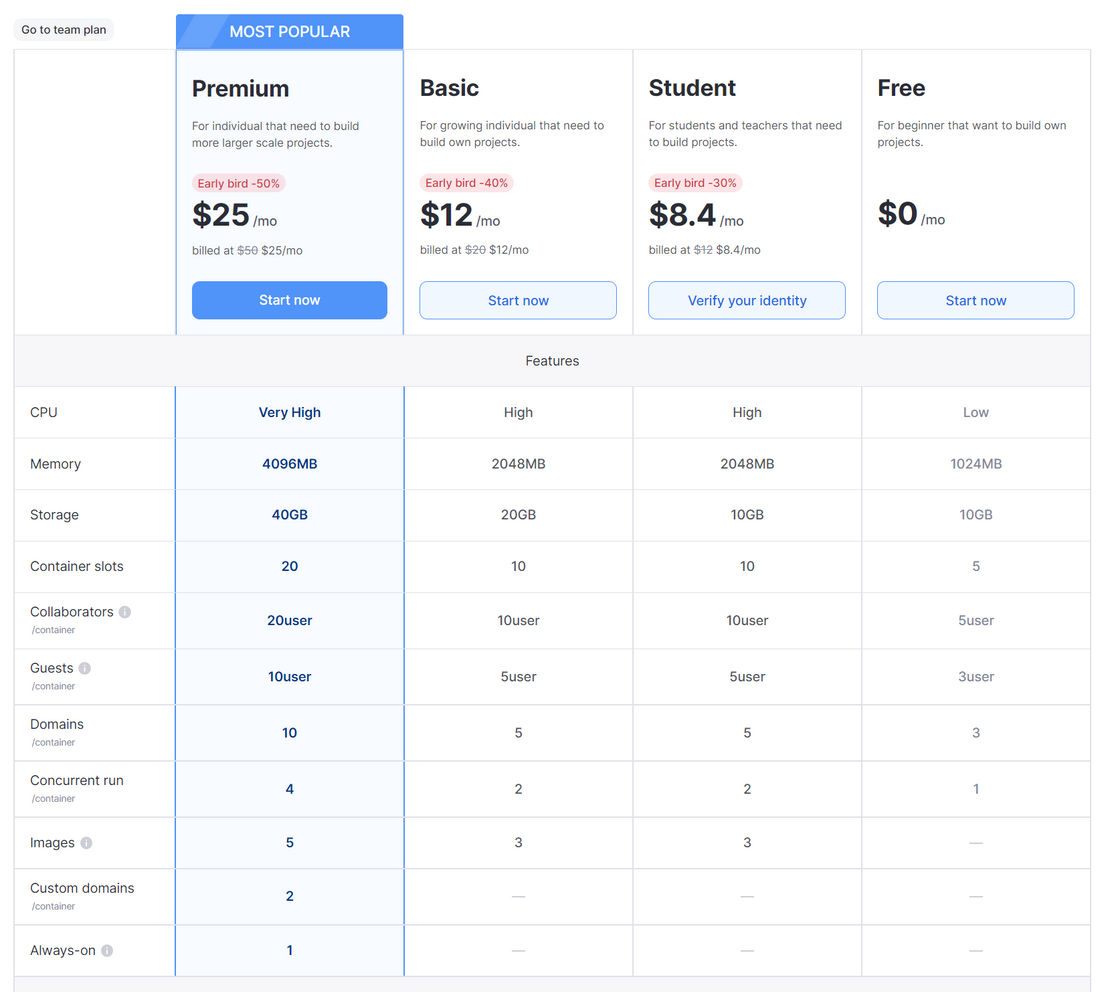Click the Guests row label
Image resolution: width=1108 pixels, height=992 pixels.
pos(52,668)
